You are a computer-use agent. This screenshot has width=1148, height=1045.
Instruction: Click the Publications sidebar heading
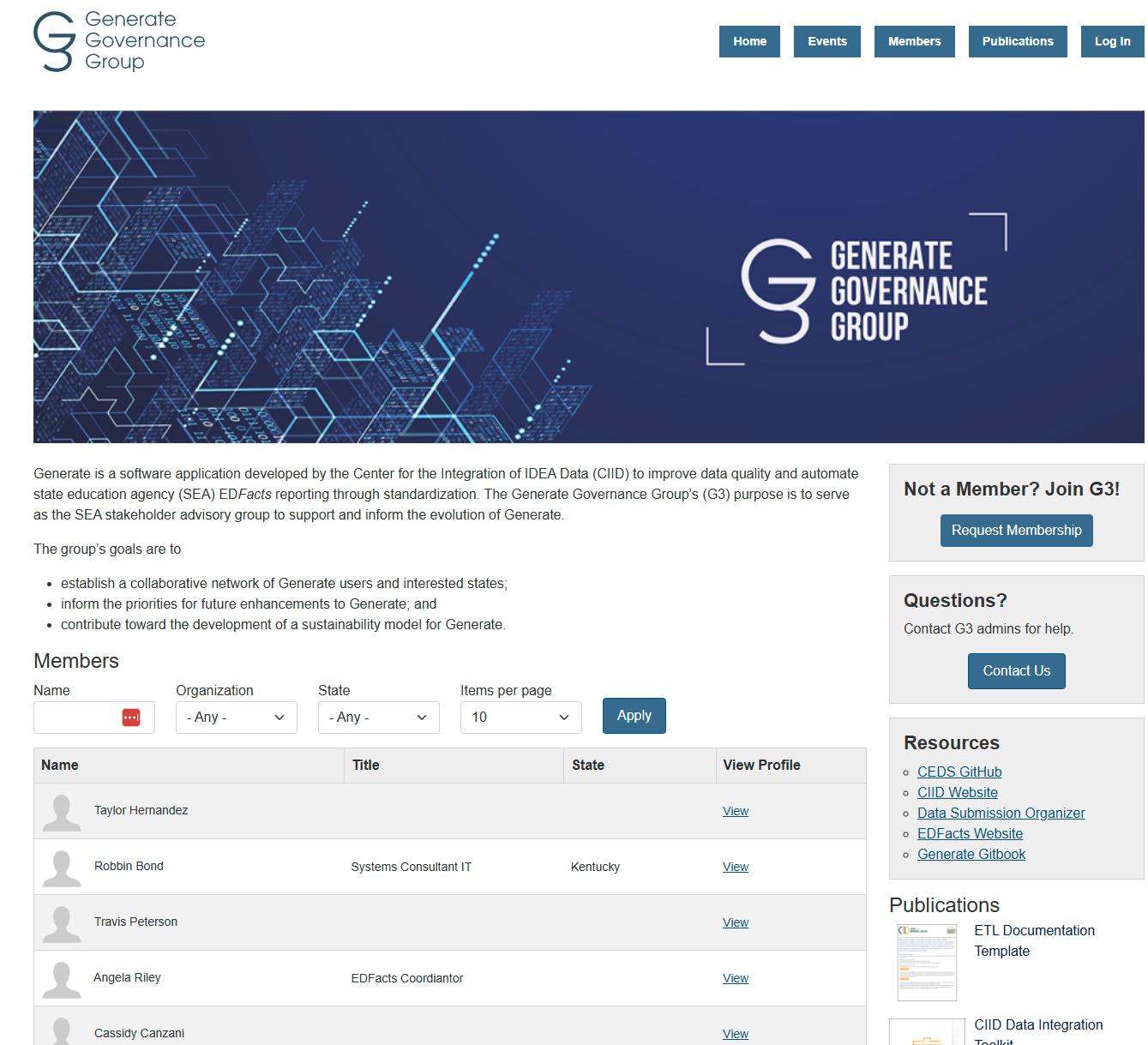(x=945, y=905)
